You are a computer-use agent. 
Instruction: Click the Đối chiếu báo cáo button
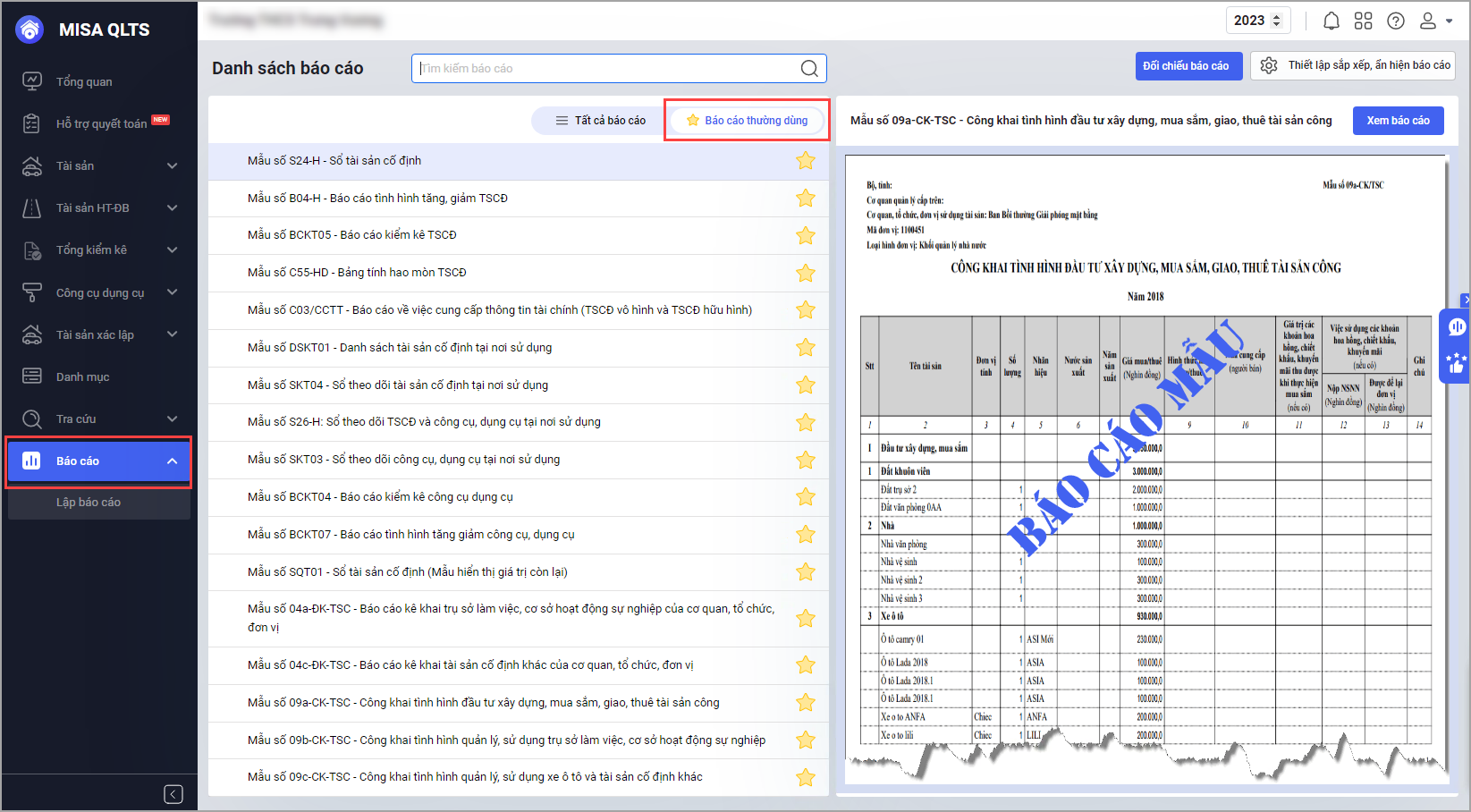[x=1188, y=66]
